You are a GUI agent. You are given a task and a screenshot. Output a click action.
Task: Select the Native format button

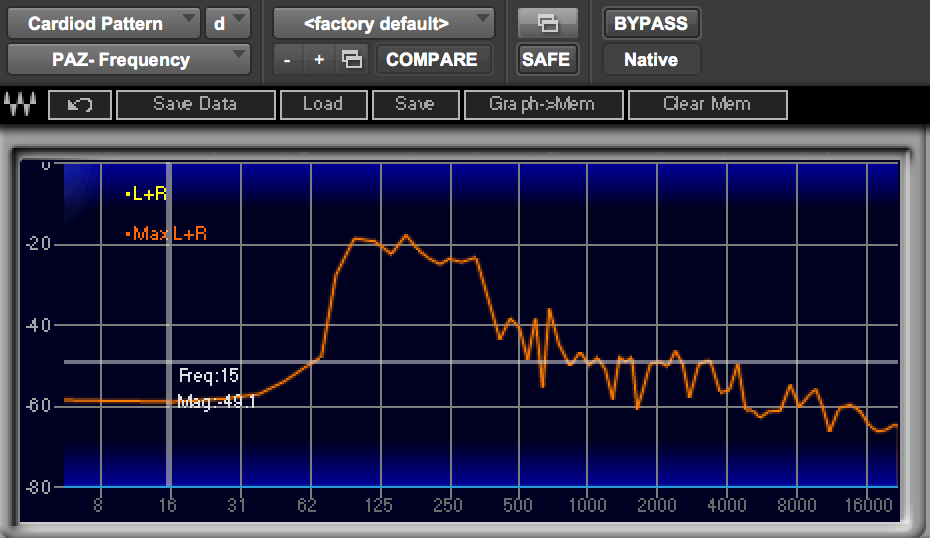pos(651,60)
